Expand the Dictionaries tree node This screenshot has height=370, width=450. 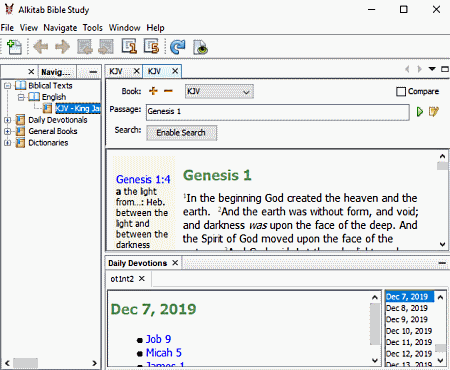7,143
